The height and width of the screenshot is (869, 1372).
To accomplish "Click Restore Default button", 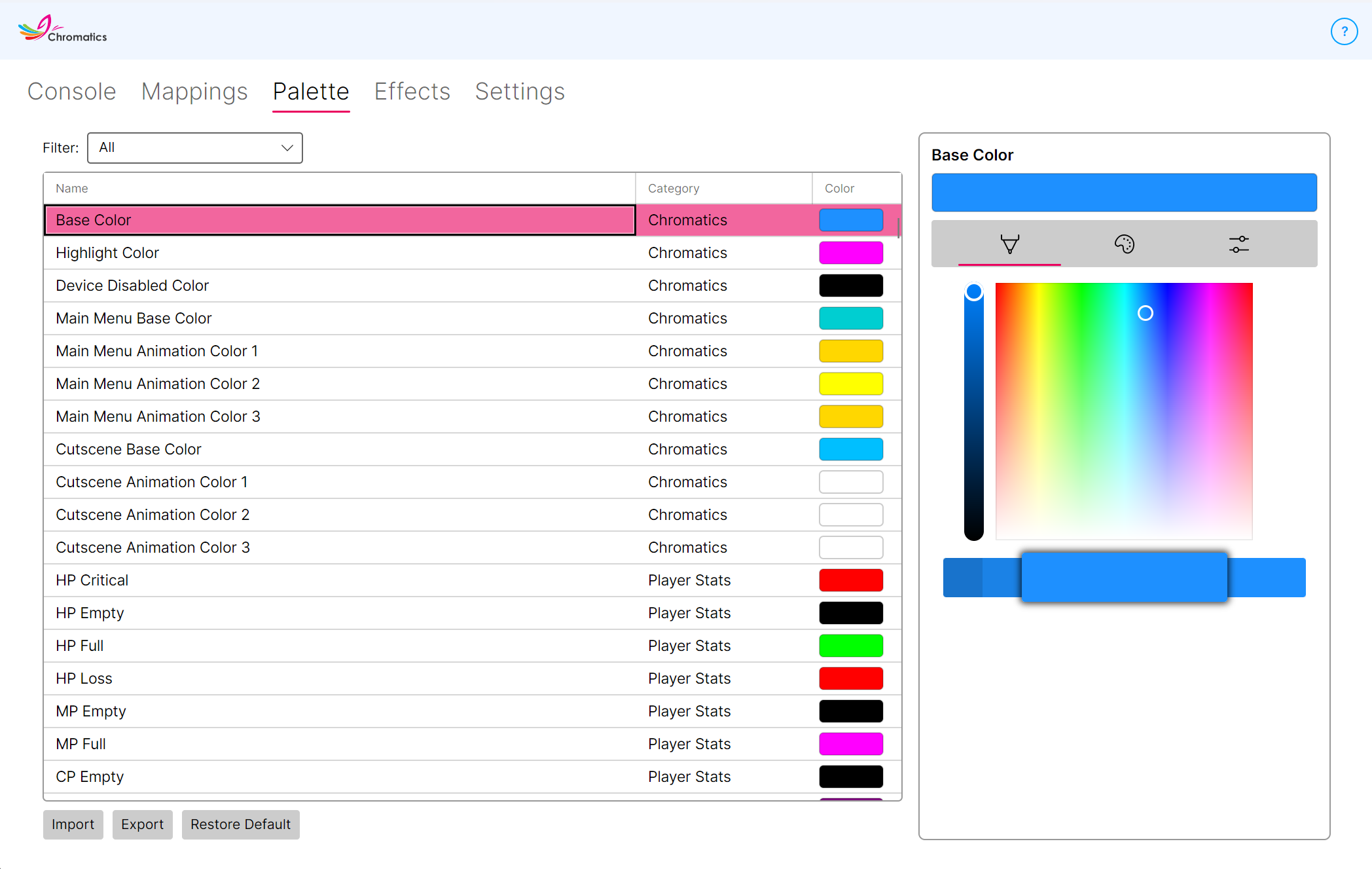I will pyautogui.click(x=241, y=824).
